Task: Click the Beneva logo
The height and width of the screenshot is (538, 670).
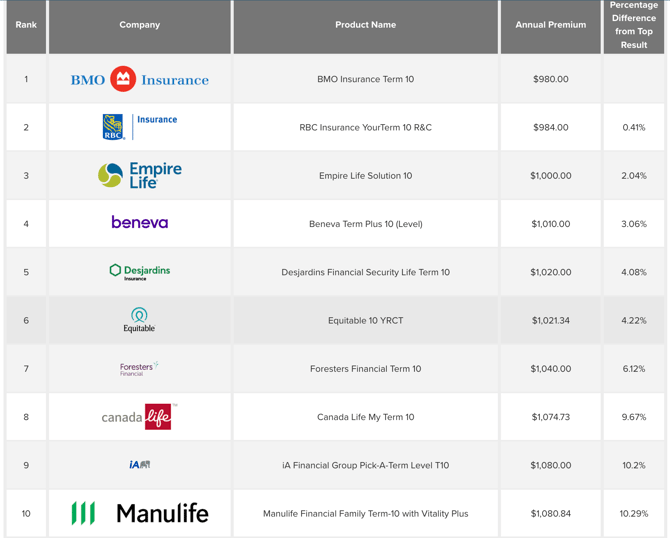Action: (x=139, y=223)
